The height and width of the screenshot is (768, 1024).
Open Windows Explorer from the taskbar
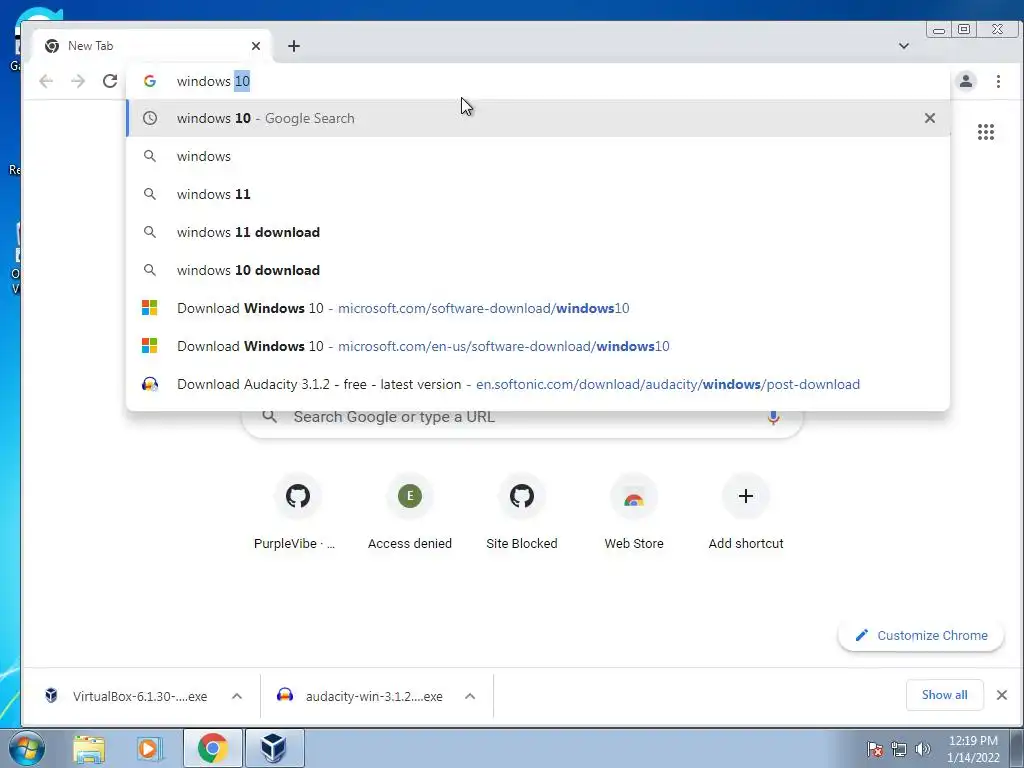pyautogui.click(x=89, y=748)
